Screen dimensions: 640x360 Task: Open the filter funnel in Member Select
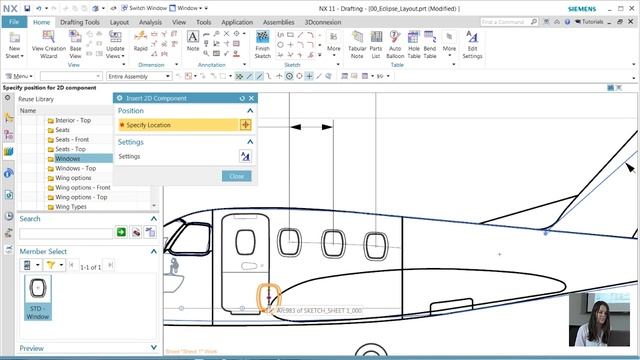point(51,265)
